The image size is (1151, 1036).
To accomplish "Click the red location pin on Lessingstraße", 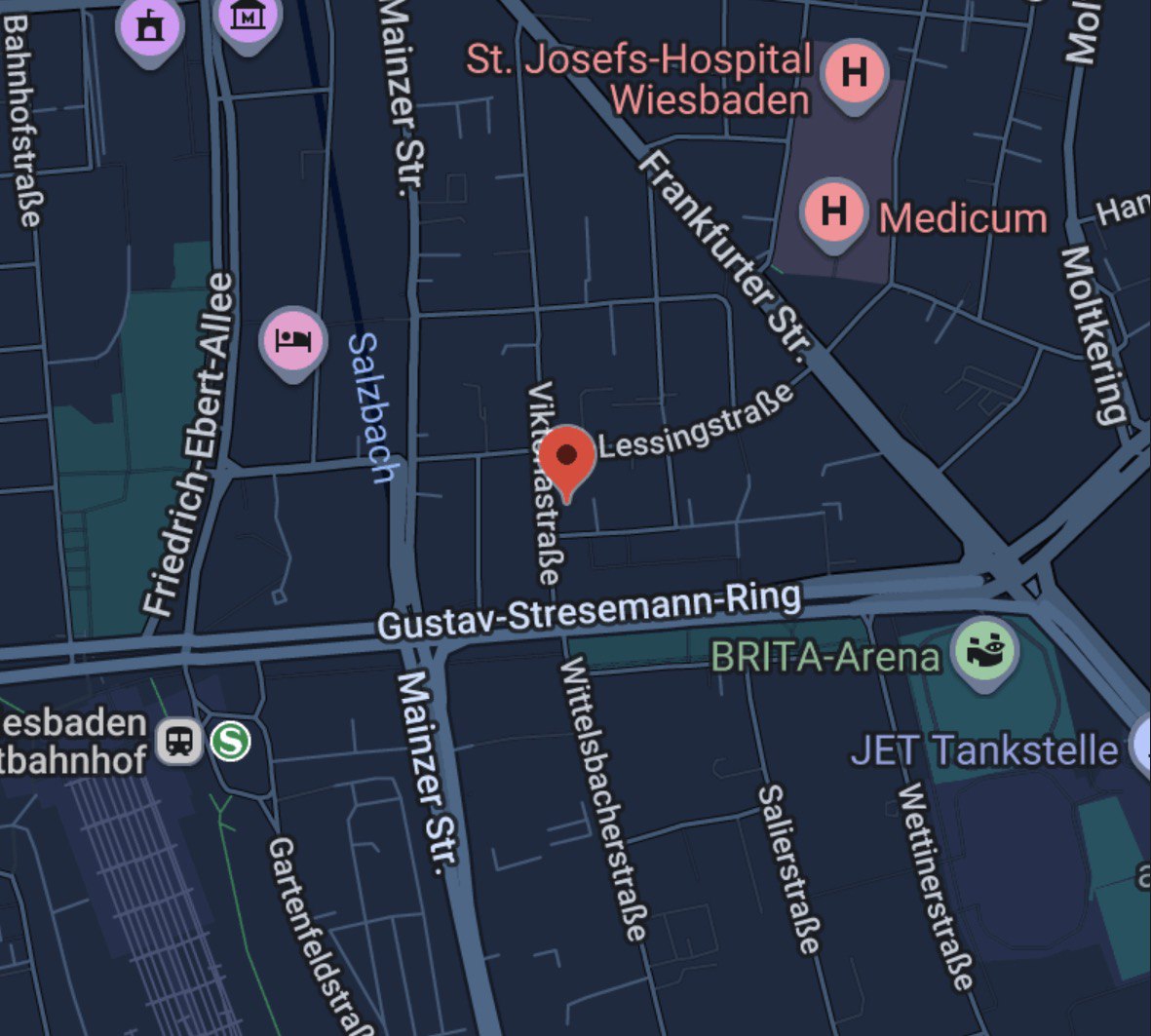I will point(566,463).
